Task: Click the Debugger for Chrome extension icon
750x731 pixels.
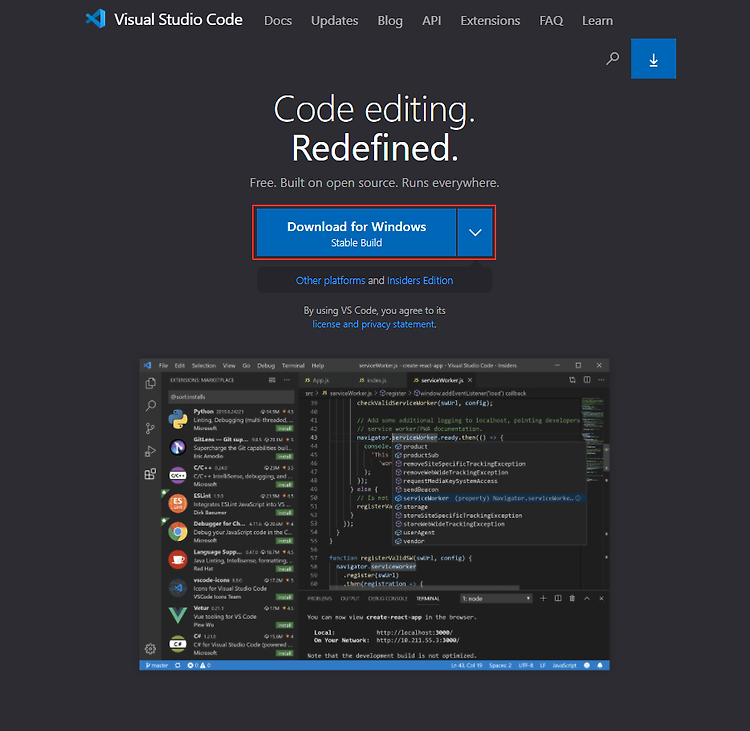Action: [x=178, y=532]
